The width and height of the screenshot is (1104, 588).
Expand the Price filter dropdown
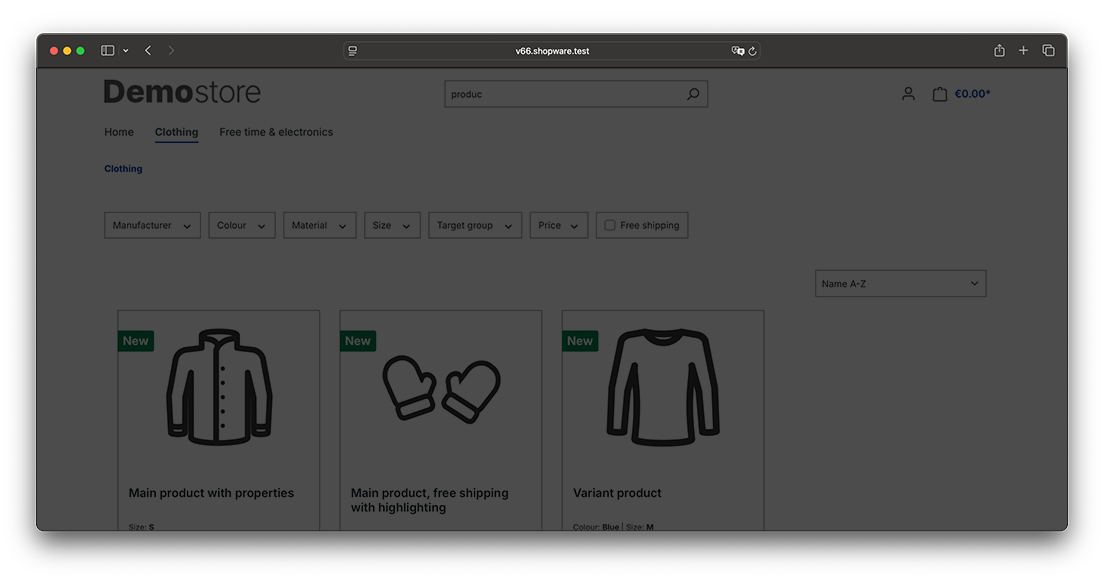[x=558, y=226]
